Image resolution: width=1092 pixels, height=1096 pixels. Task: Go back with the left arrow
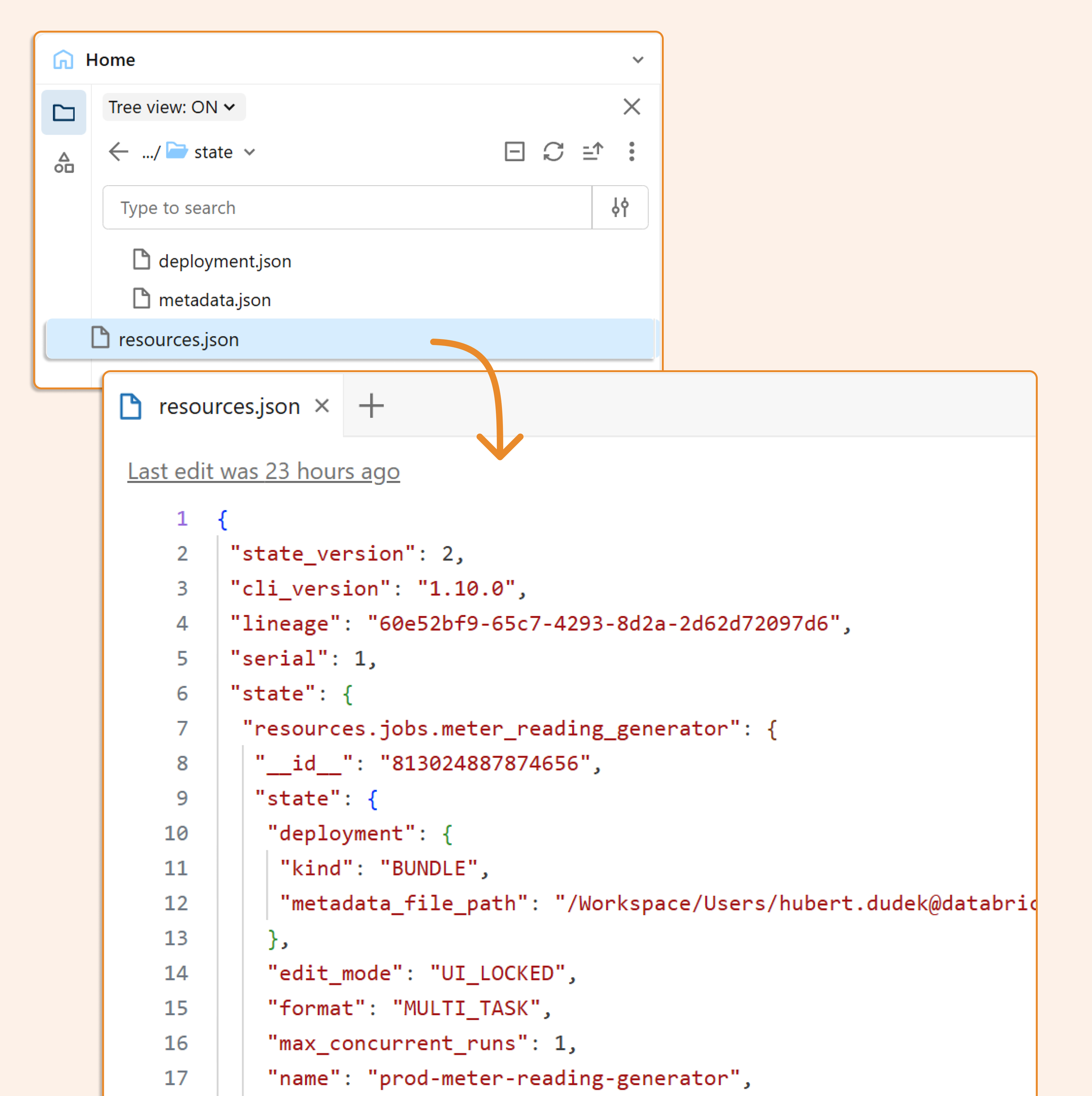118,152
